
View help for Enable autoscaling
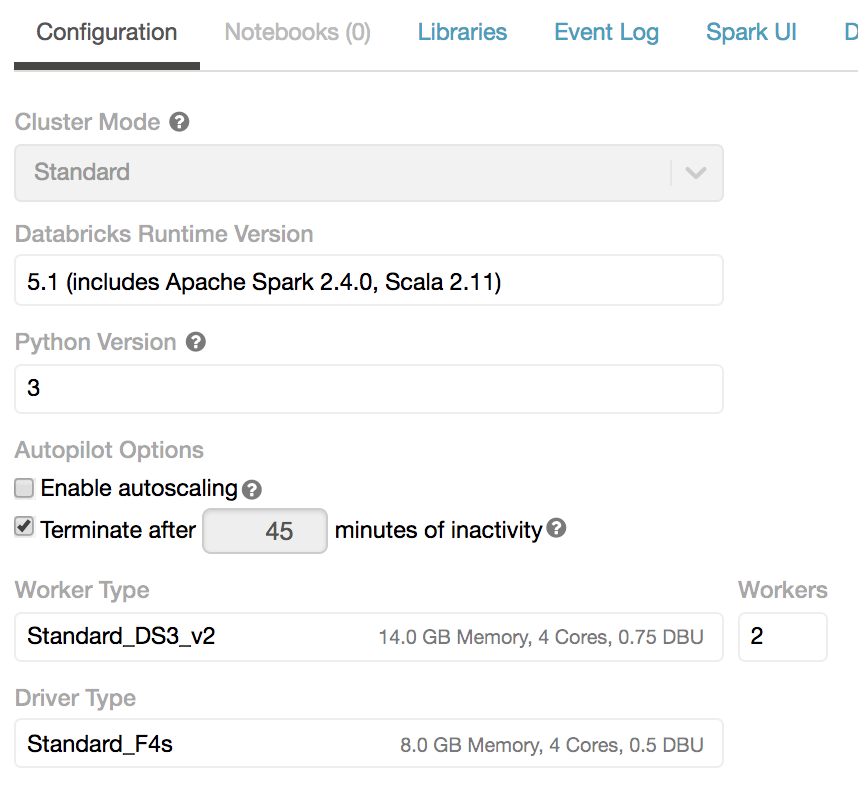(251, 489)
